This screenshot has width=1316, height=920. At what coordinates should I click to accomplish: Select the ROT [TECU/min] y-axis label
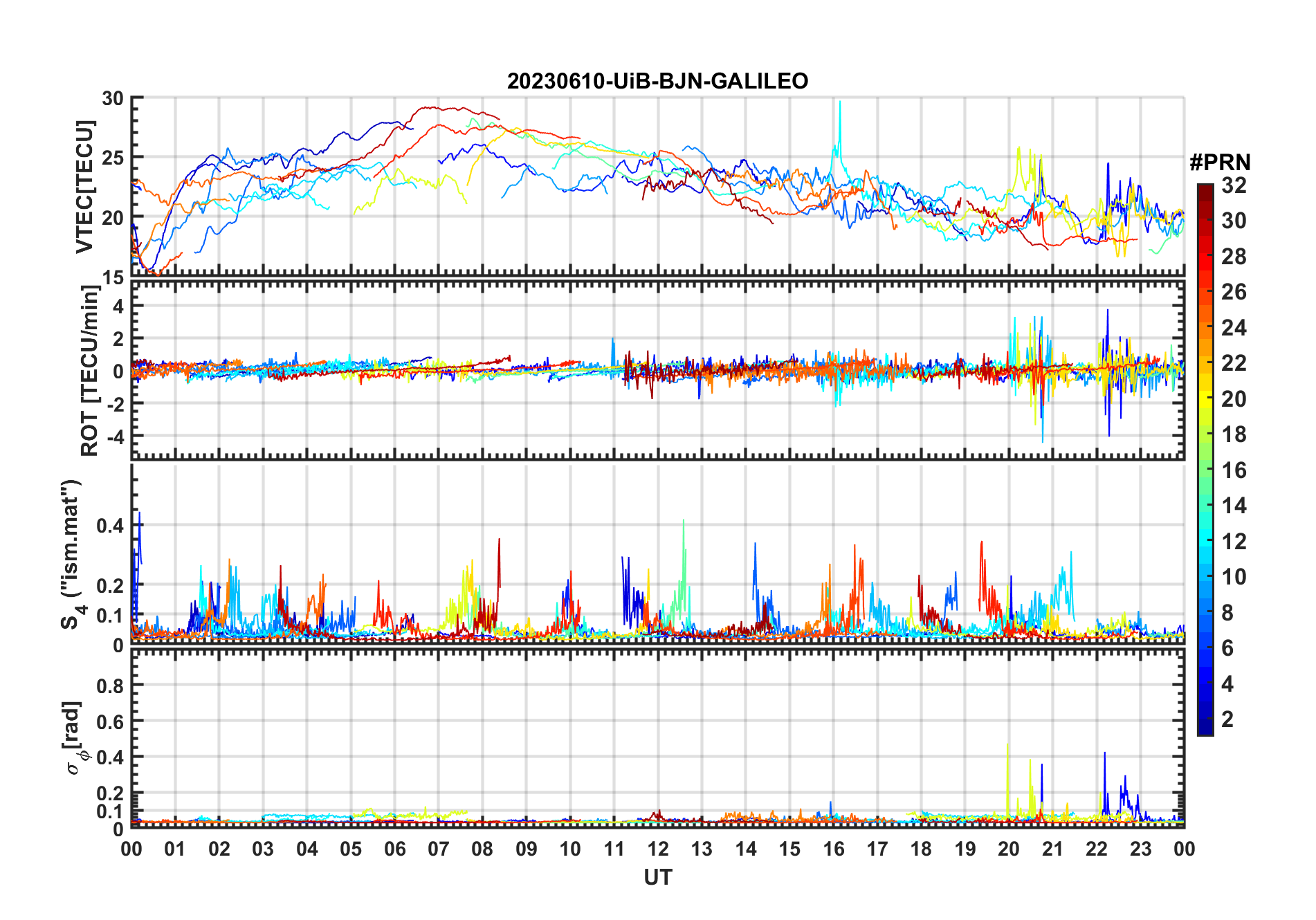pos(90,371)
